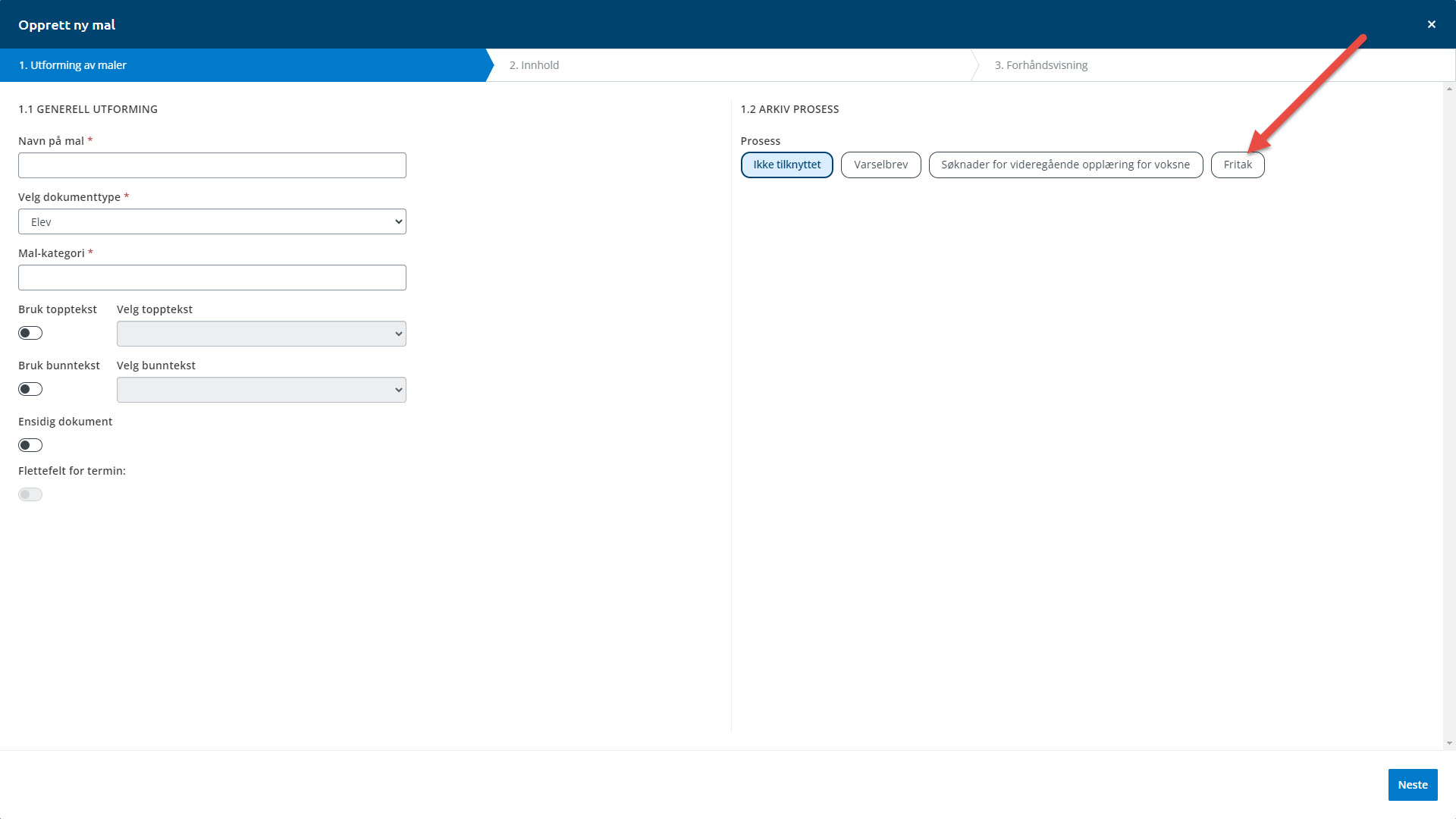Choose the Ikke tilknyttet process option
The width and height of the screenshot is (1456, 819).
[786, 165]
